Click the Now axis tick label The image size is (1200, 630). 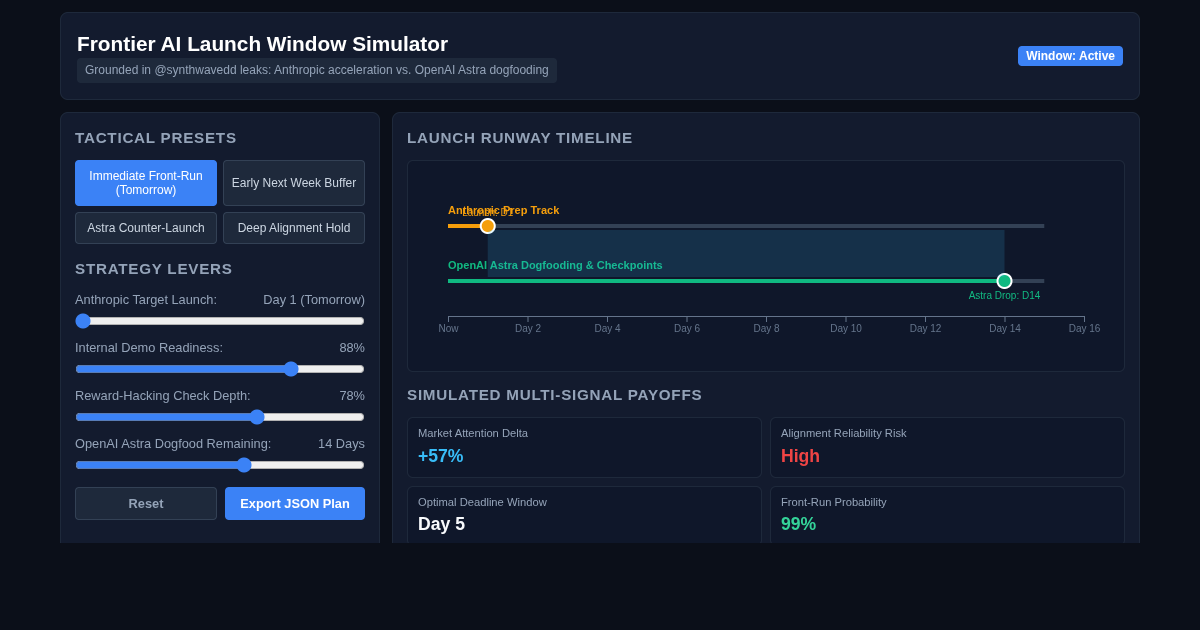coord(448,329)
